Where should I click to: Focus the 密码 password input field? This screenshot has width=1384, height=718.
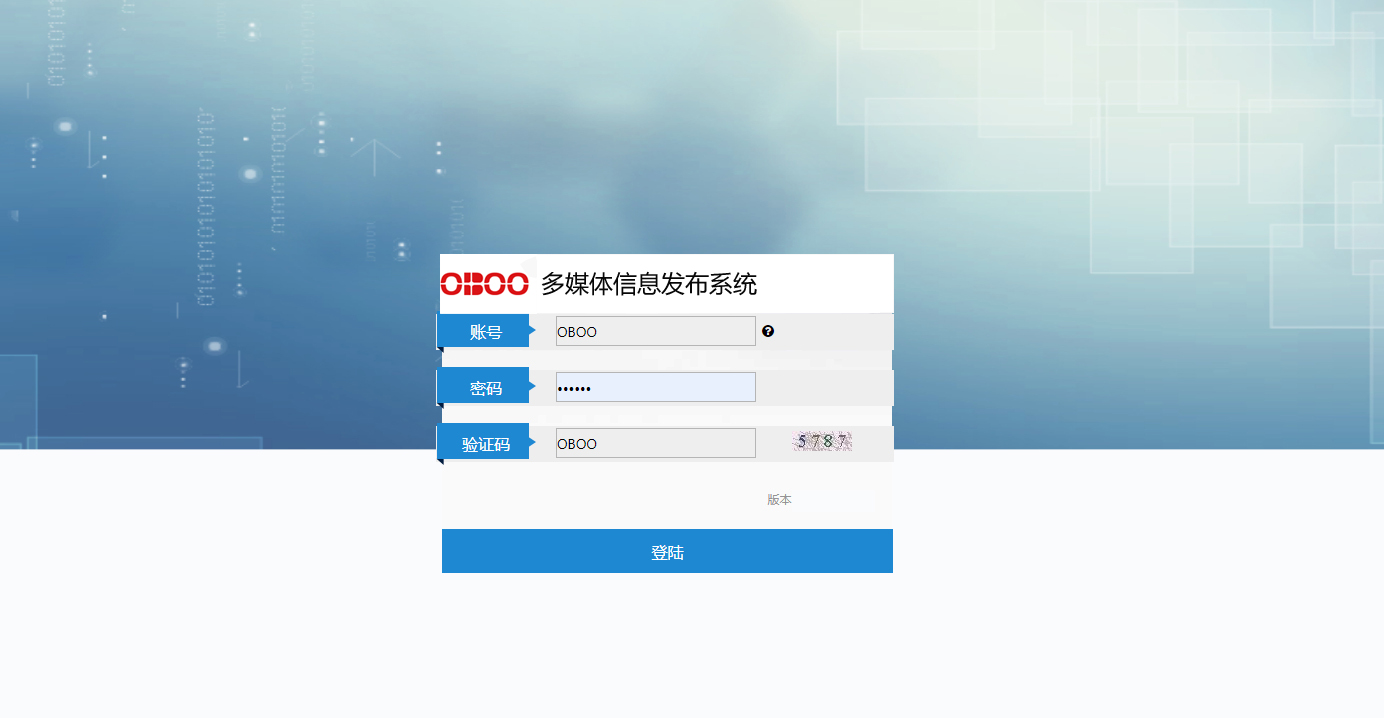coord(655,387)
